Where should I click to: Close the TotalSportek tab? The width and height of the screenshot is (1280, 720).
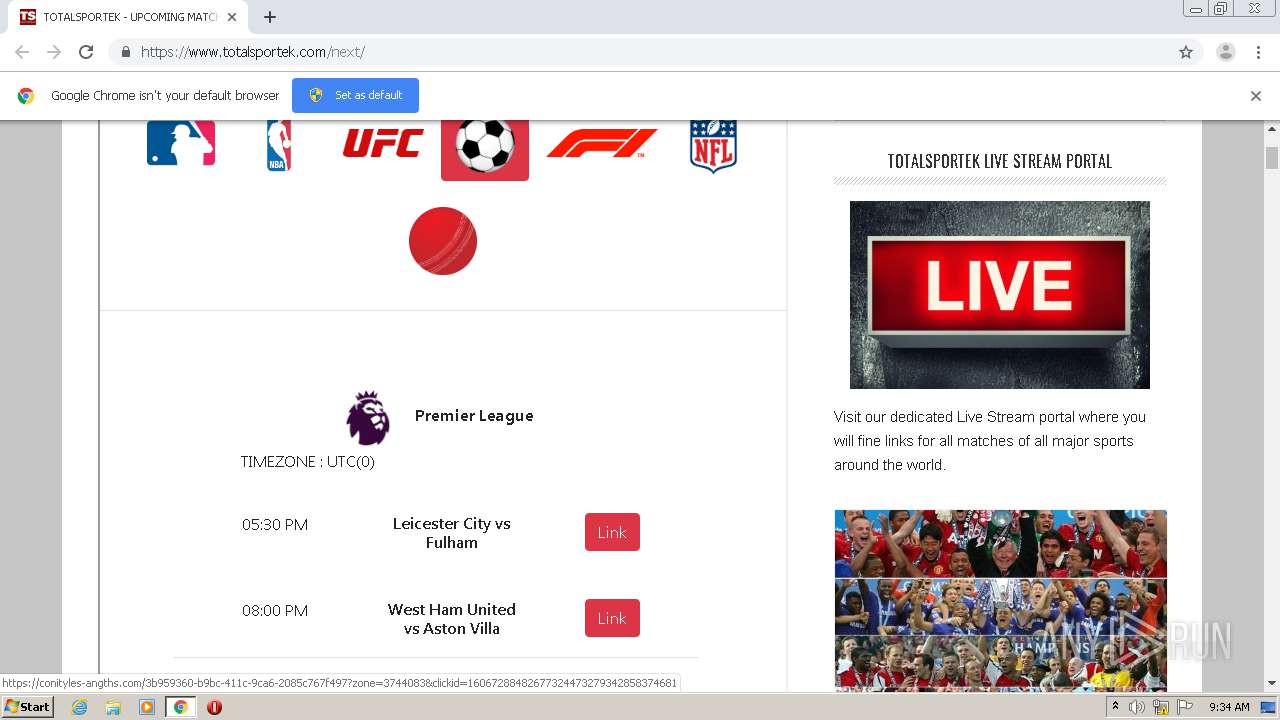232,17
